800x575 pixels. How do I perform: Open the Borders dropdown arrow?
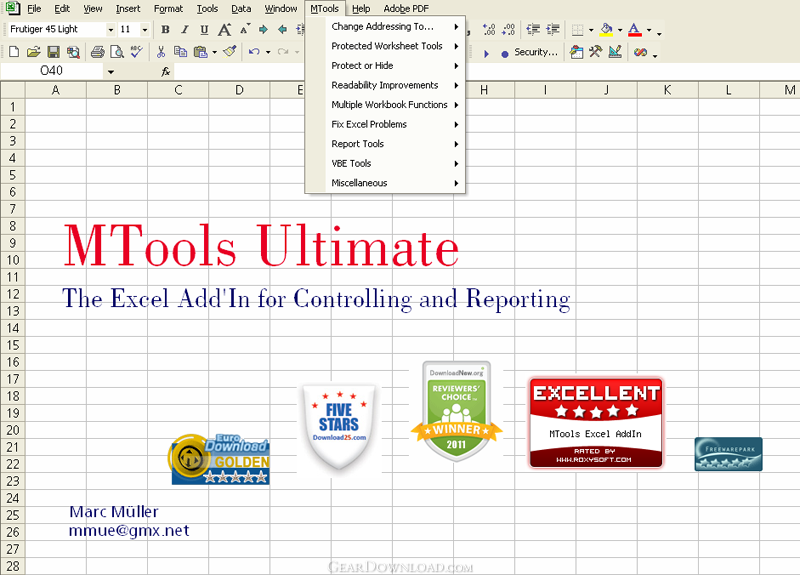tap(591, 30)
